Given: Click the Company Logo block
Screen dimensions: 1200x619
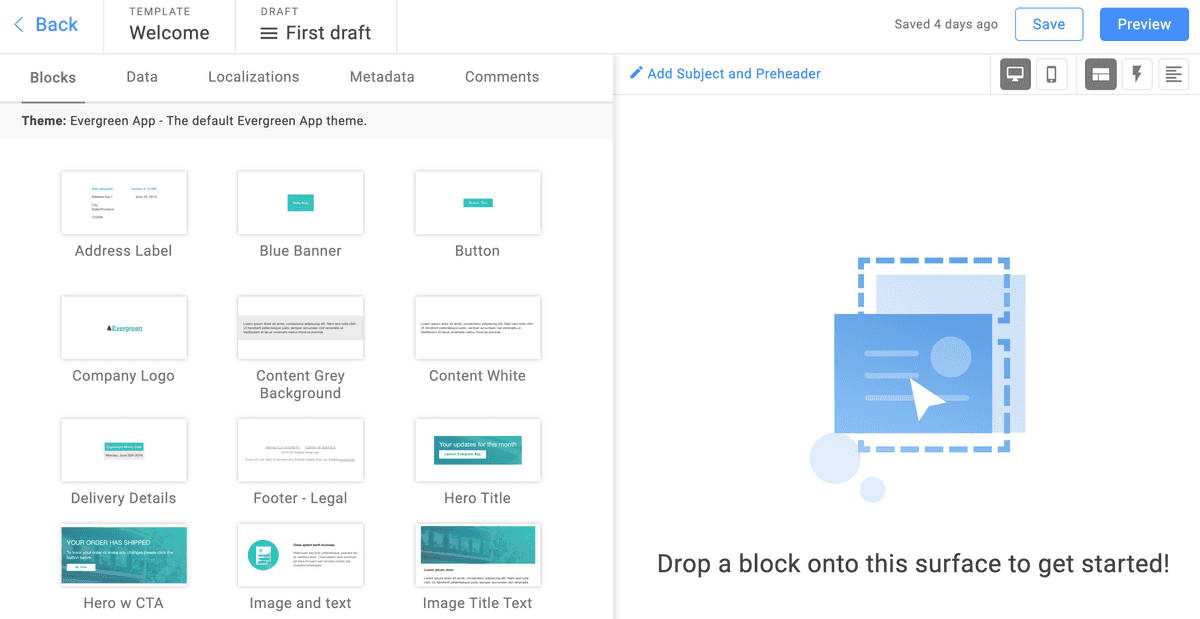Looking at the screenshot, I should 124,327.
